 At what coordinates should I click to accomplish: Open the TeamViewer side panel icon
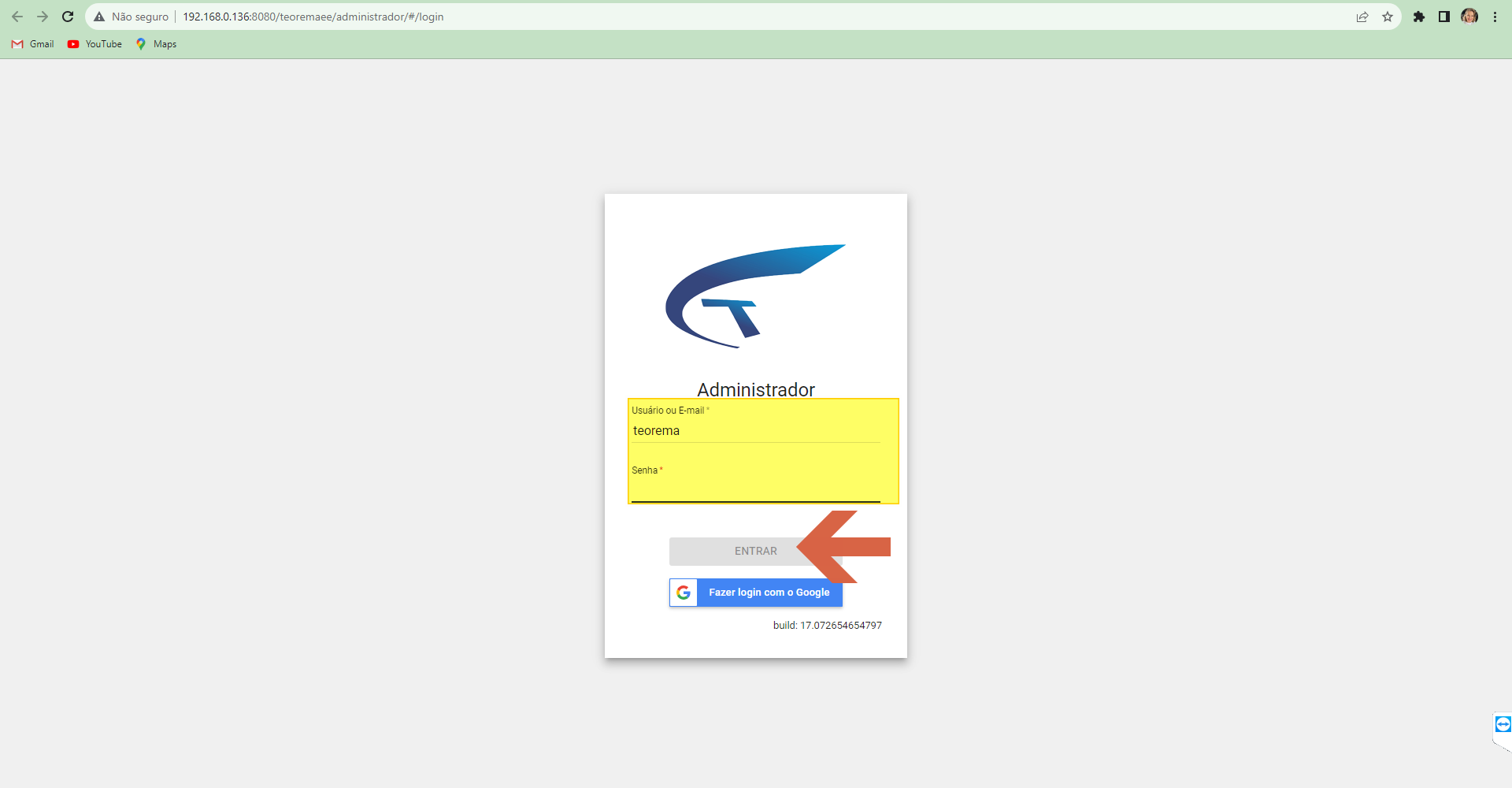1503,724
